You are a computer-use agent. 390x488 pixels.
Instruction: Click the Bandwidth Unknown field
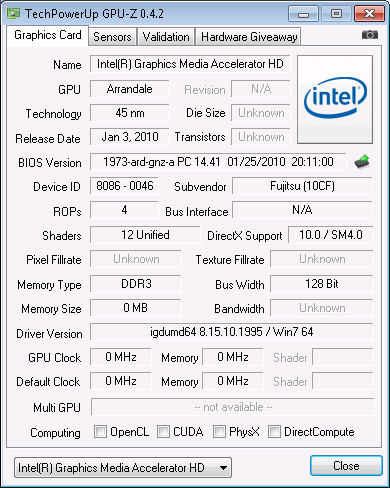pos(322,308)
